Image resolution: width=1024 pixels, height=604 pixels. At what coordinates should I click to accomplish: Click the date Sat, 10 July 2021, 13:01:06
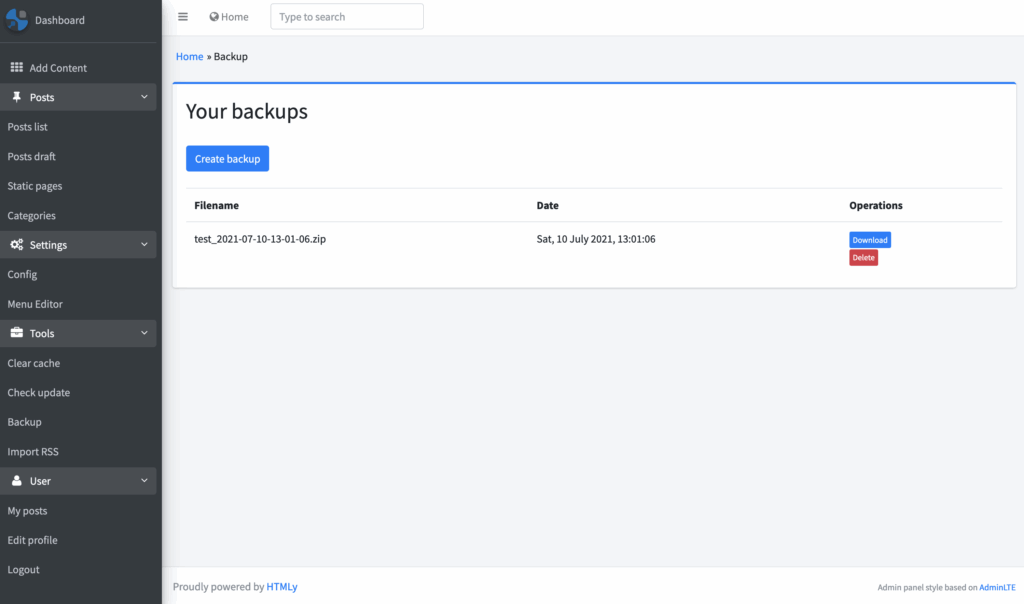pyautogui.click(x=596, y=239)
